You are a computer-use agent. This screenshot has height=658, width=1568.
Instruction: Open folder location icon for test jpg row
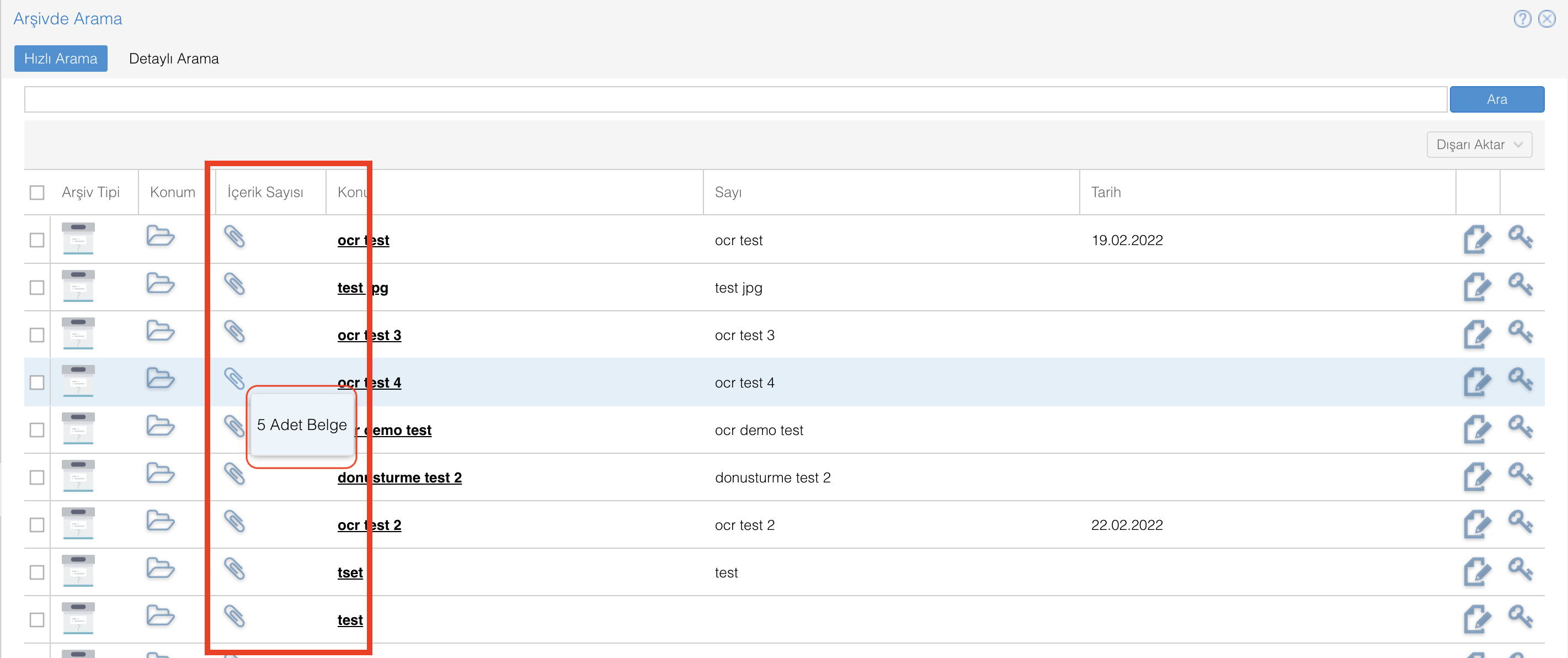(160, 284)
